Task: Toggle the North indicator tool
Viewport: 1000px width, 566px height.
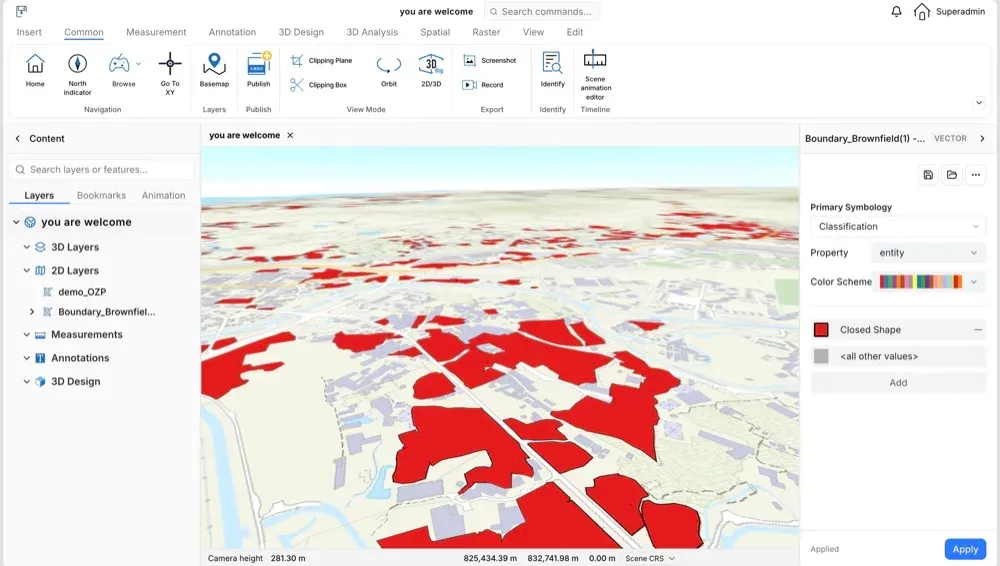Action: [77, 64]
